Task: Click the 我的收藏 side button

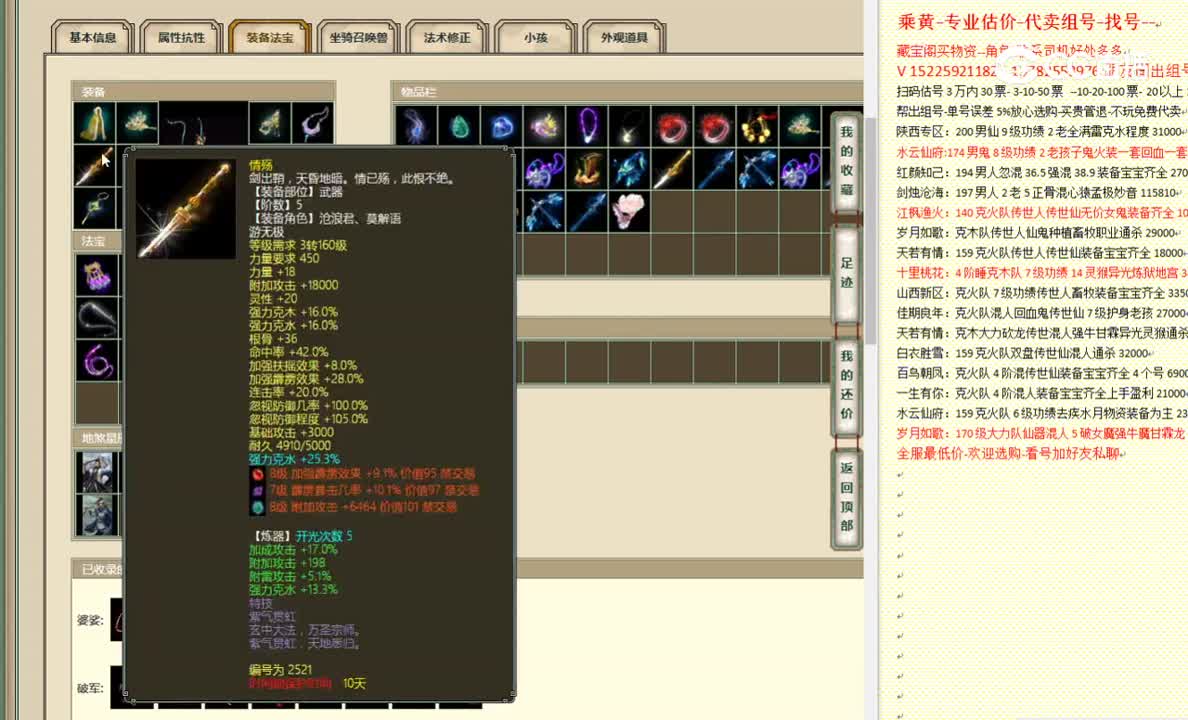Action: click(847, 161)
